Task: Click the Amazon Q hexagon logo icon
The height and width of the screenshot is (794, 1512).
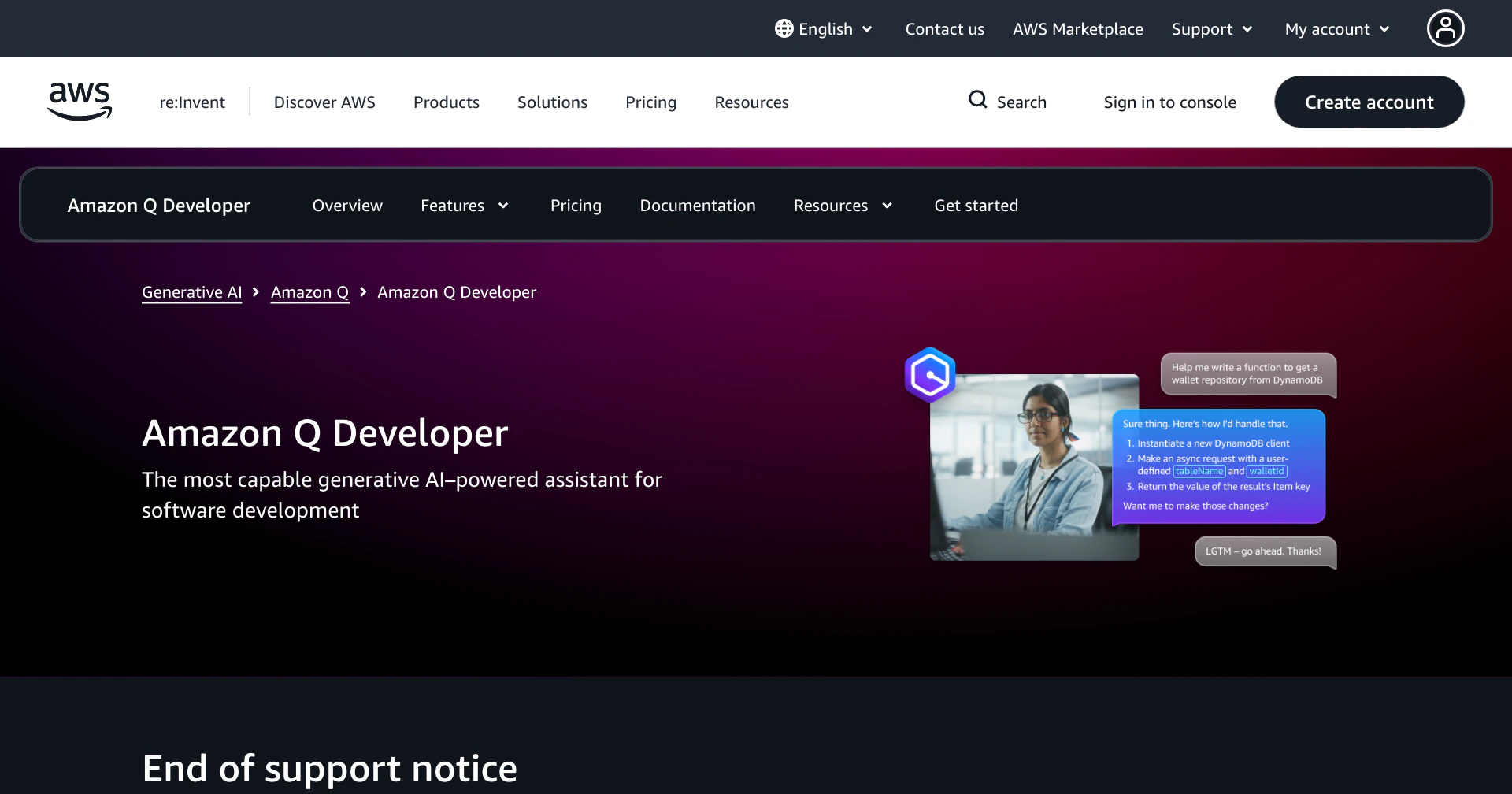Action: [x=930, y=375]
